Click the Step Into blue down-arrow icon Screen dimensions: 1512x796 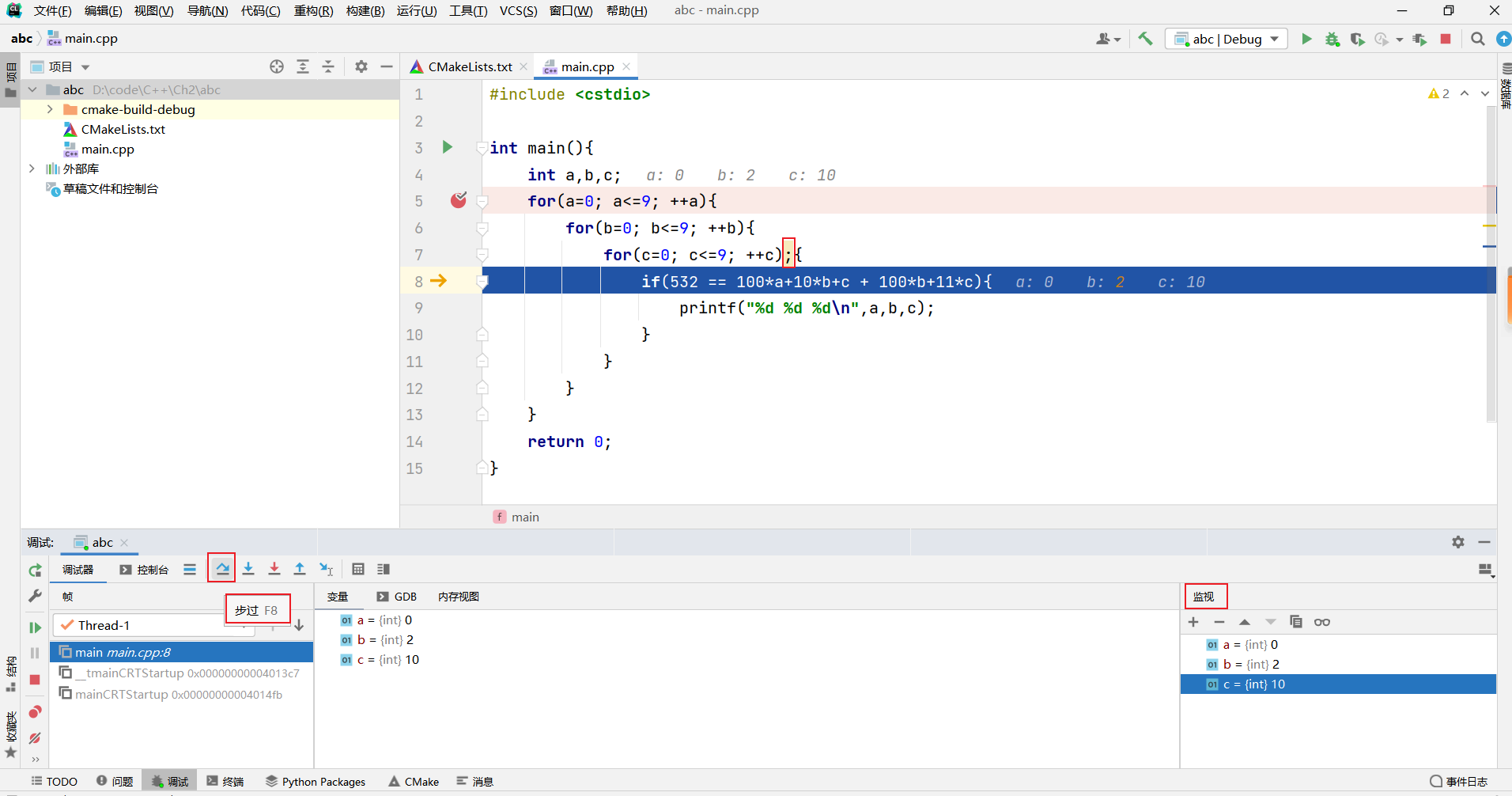click(x=248, y=569)
